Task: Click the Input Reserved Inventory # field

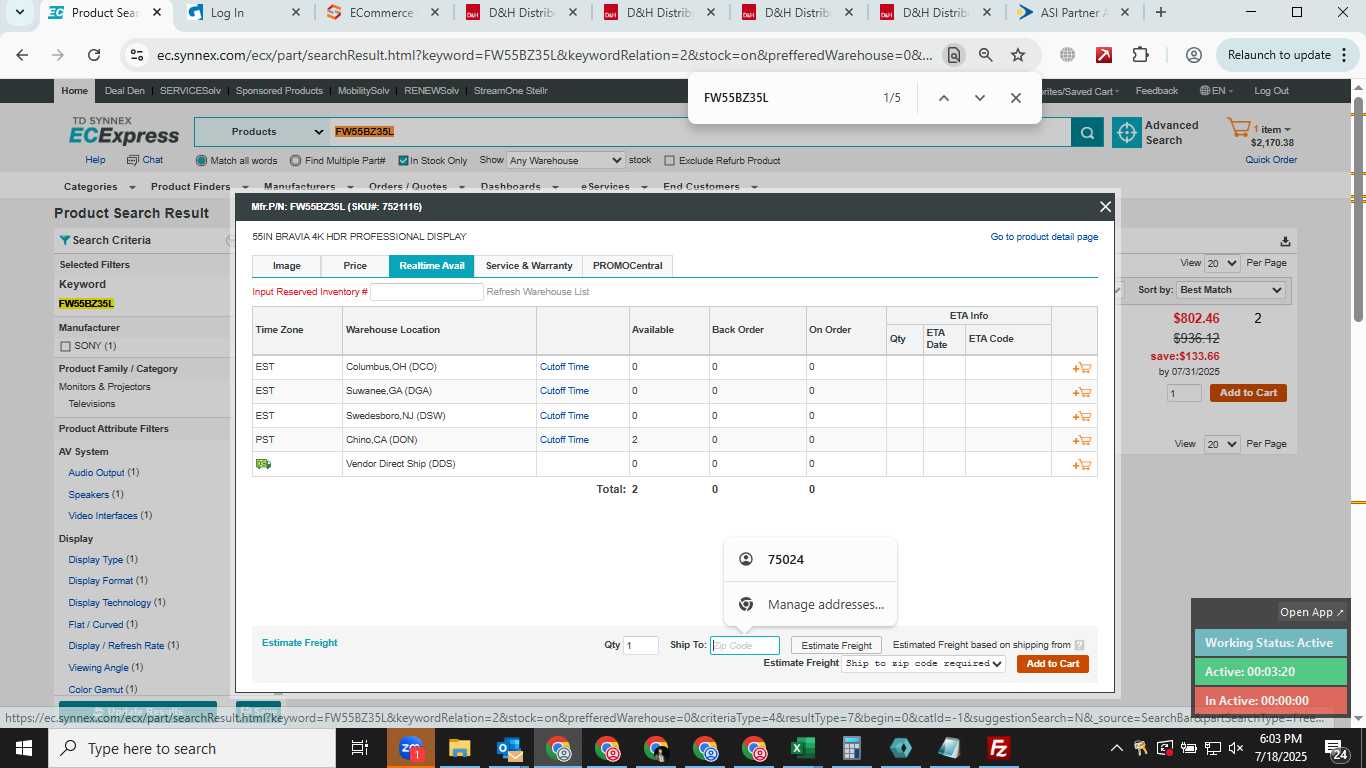Action: (427, 292)
